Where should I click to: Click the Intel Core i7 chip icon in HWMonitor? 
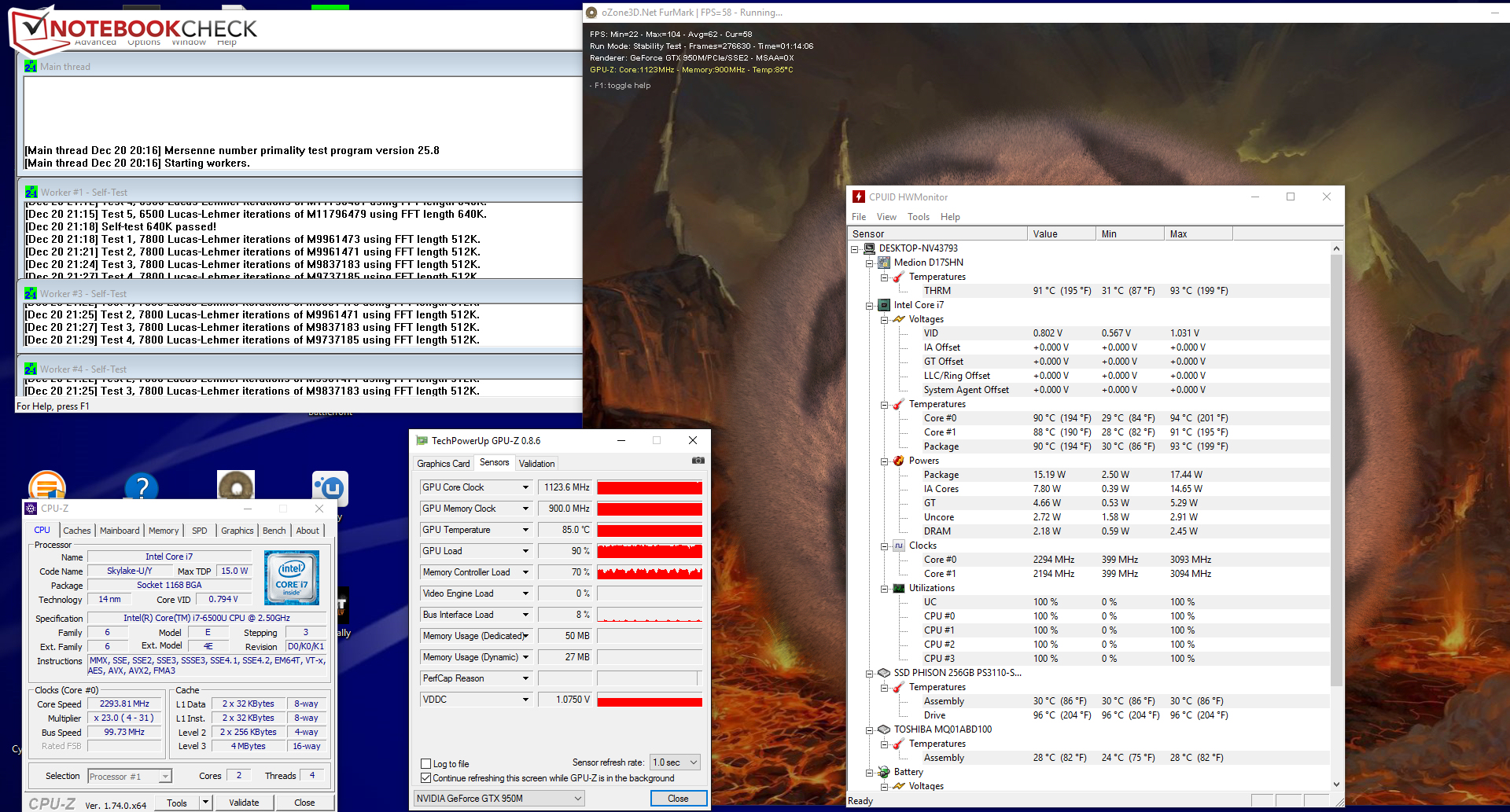[x=884, y=305]
